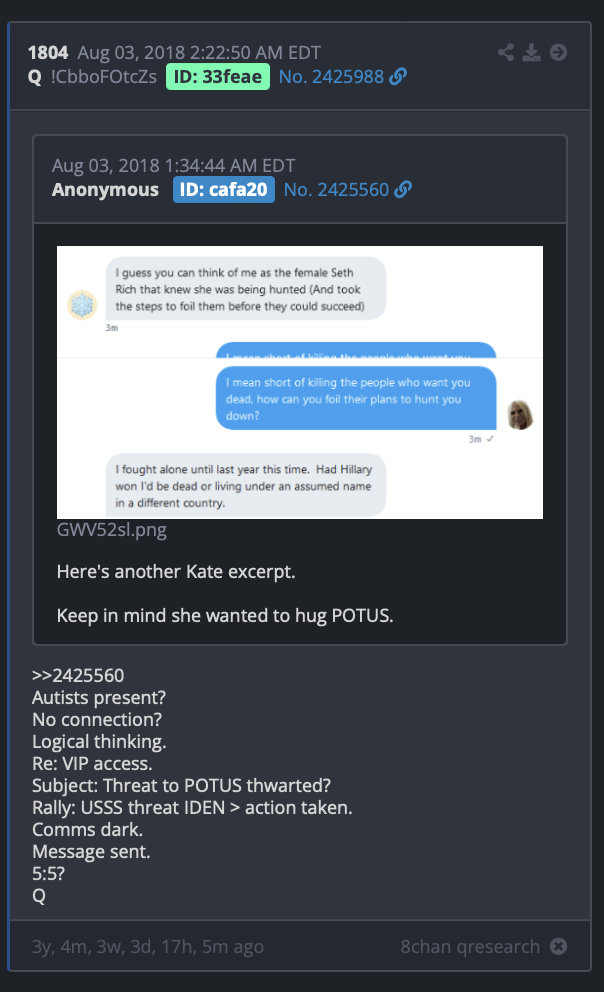This screenshot has height=992, width=604.
Task: Select the green ID: 33feae badge
Action: (x=218, y=77)
